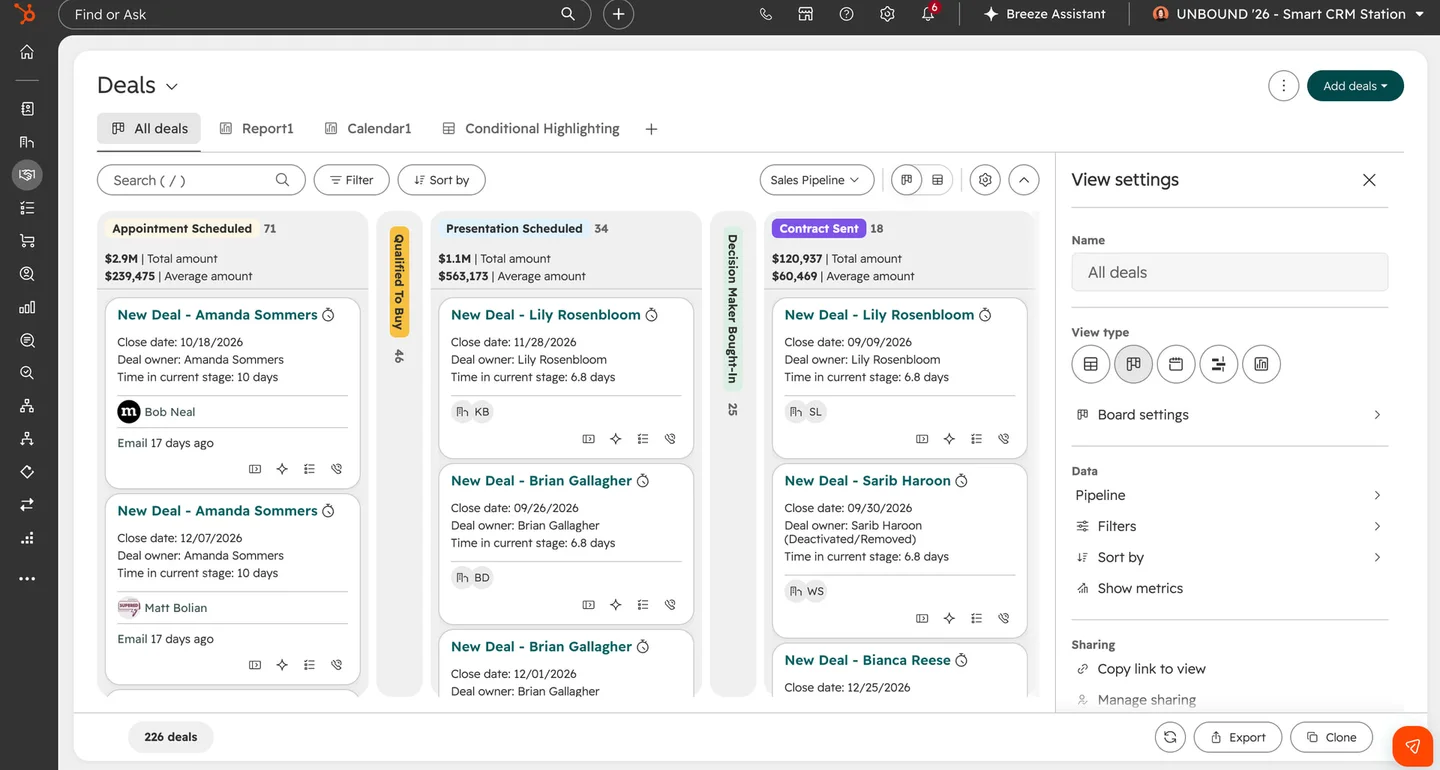
Task: Open the Deals object dropdown arrow
Action: click(172, 87)
